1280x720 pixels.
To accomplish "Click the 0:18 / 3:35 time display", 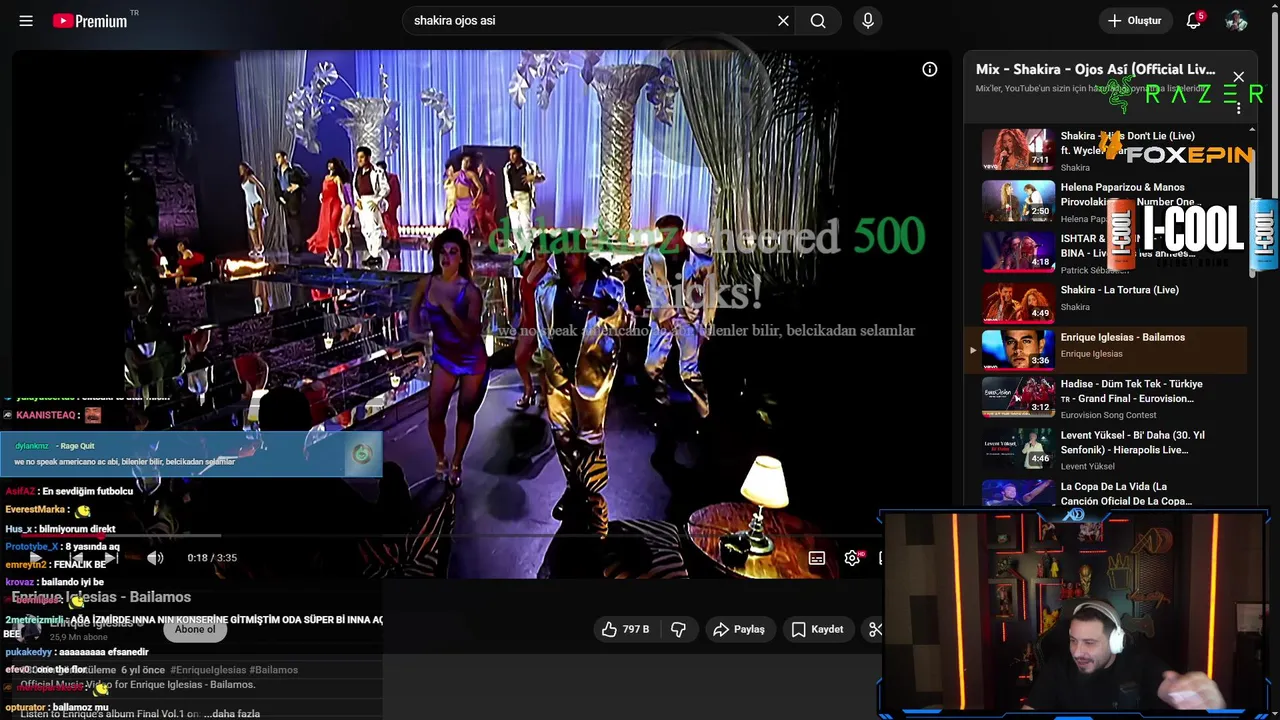I will point(212,558).
